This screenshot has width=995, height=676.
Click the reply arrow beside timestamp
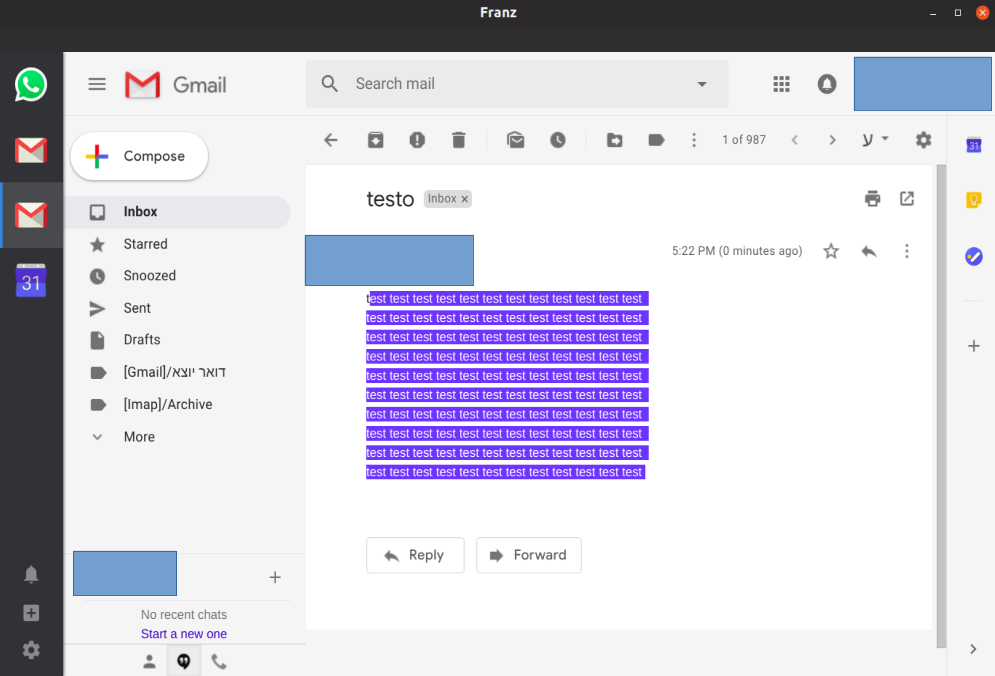point(869,251)
